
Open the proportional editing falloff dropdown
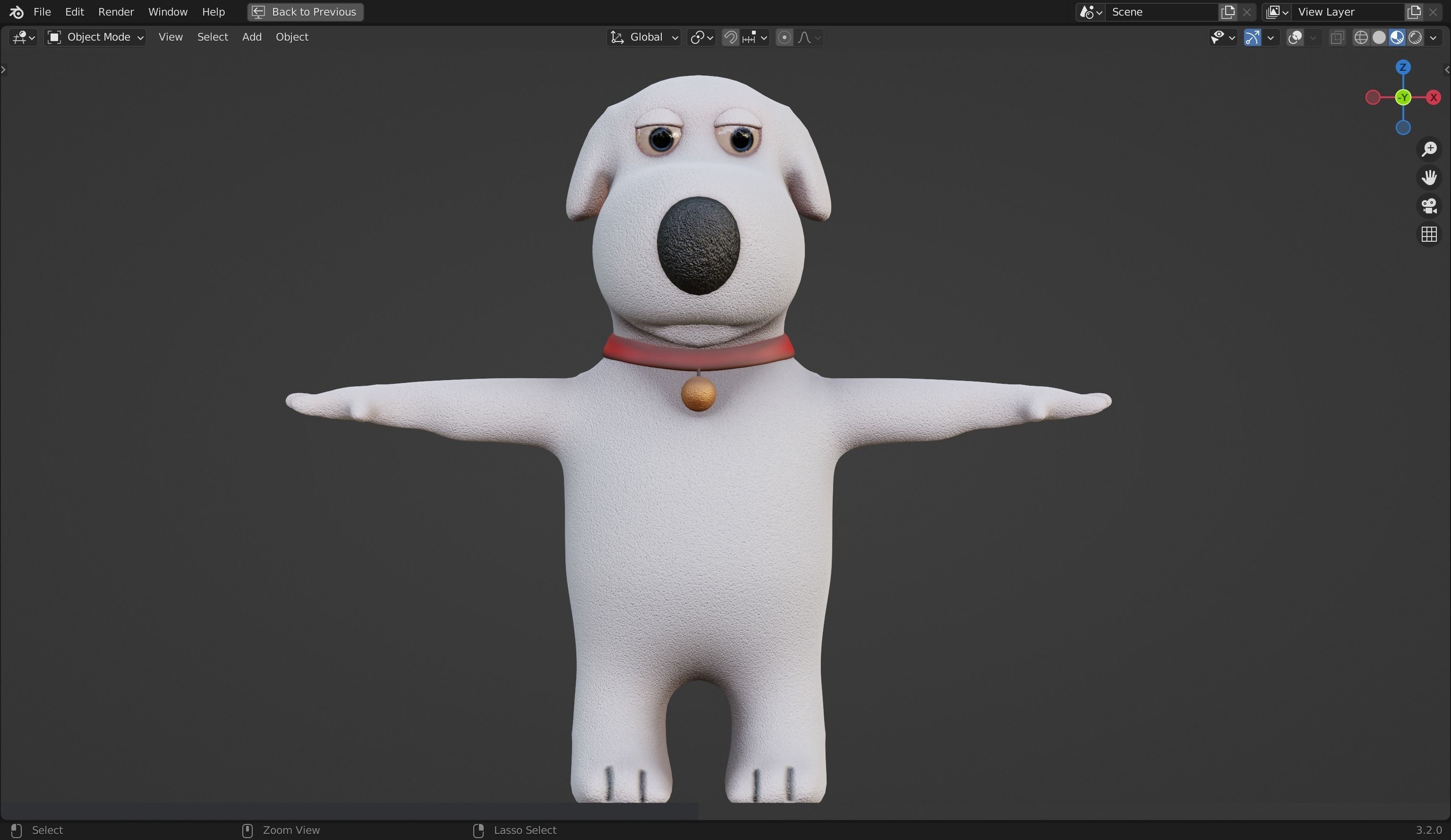[x=809, y=37]
